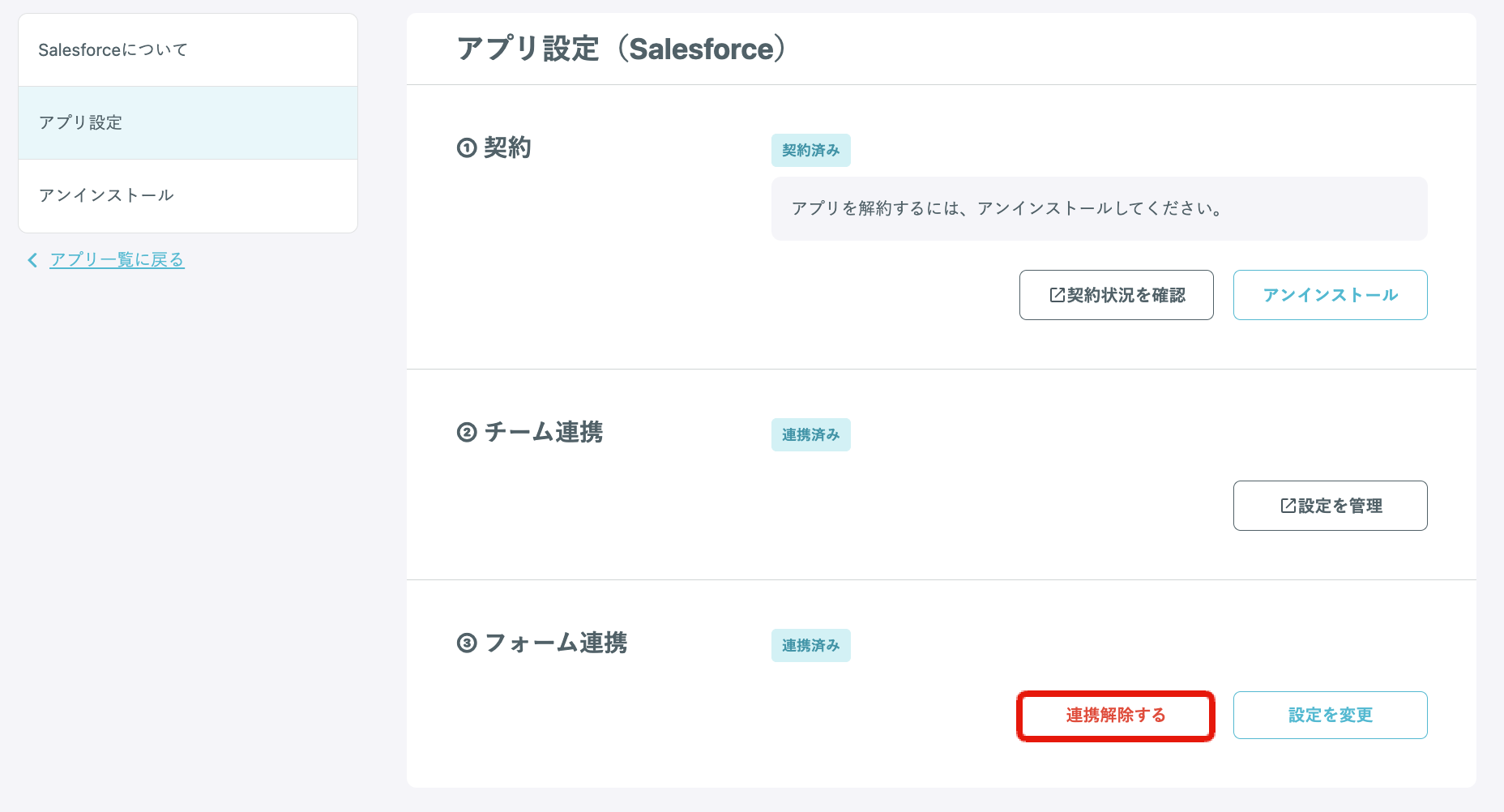Click the 設定を変更 button
This screenshot has height=812, width=1504.
(x=1330, y=715)
